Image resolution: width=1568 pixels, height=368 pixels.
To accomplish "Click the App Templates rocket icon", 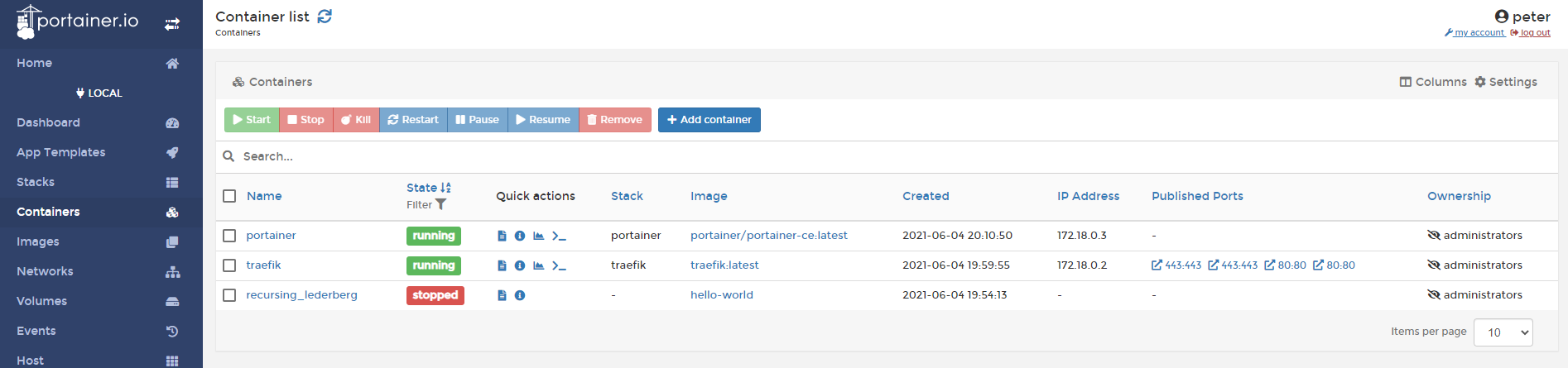I will click(172, 153).
